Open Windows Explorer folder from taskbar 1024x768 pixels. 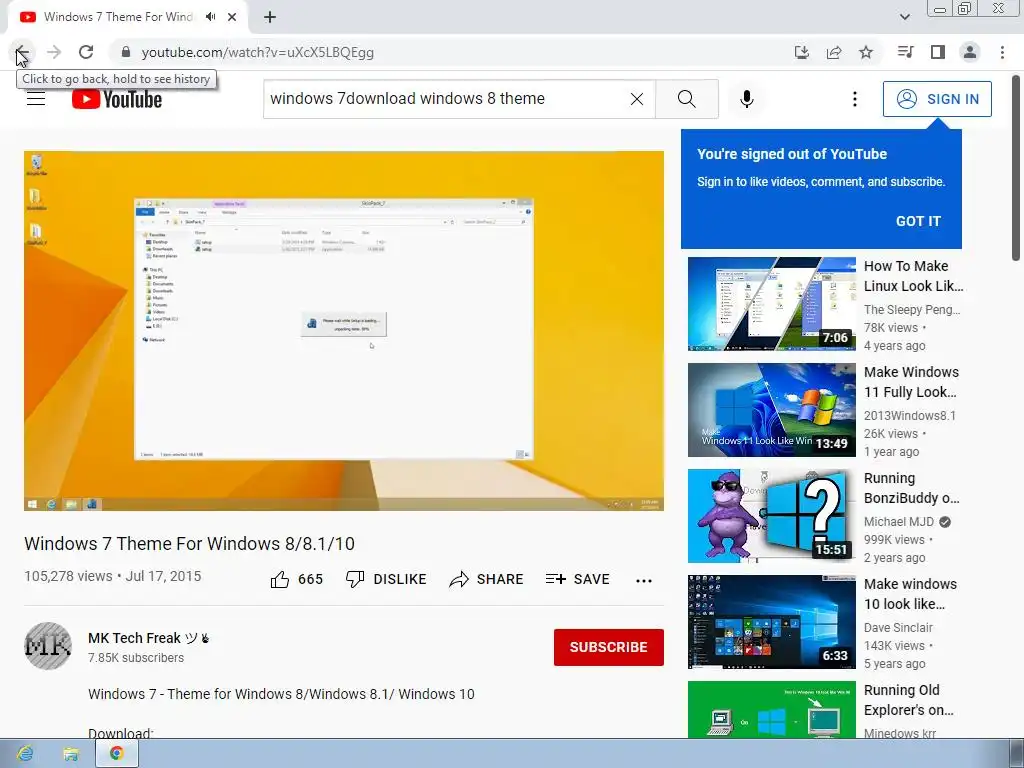71,754
